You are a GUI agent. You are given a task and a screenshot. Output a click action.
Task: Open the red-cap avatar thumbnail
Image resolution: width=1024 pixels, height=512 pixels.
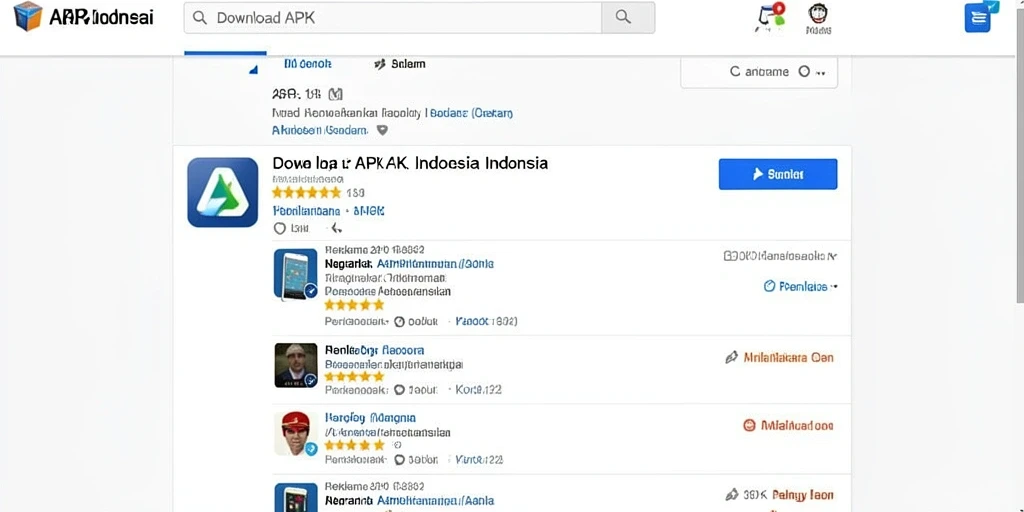296,433
